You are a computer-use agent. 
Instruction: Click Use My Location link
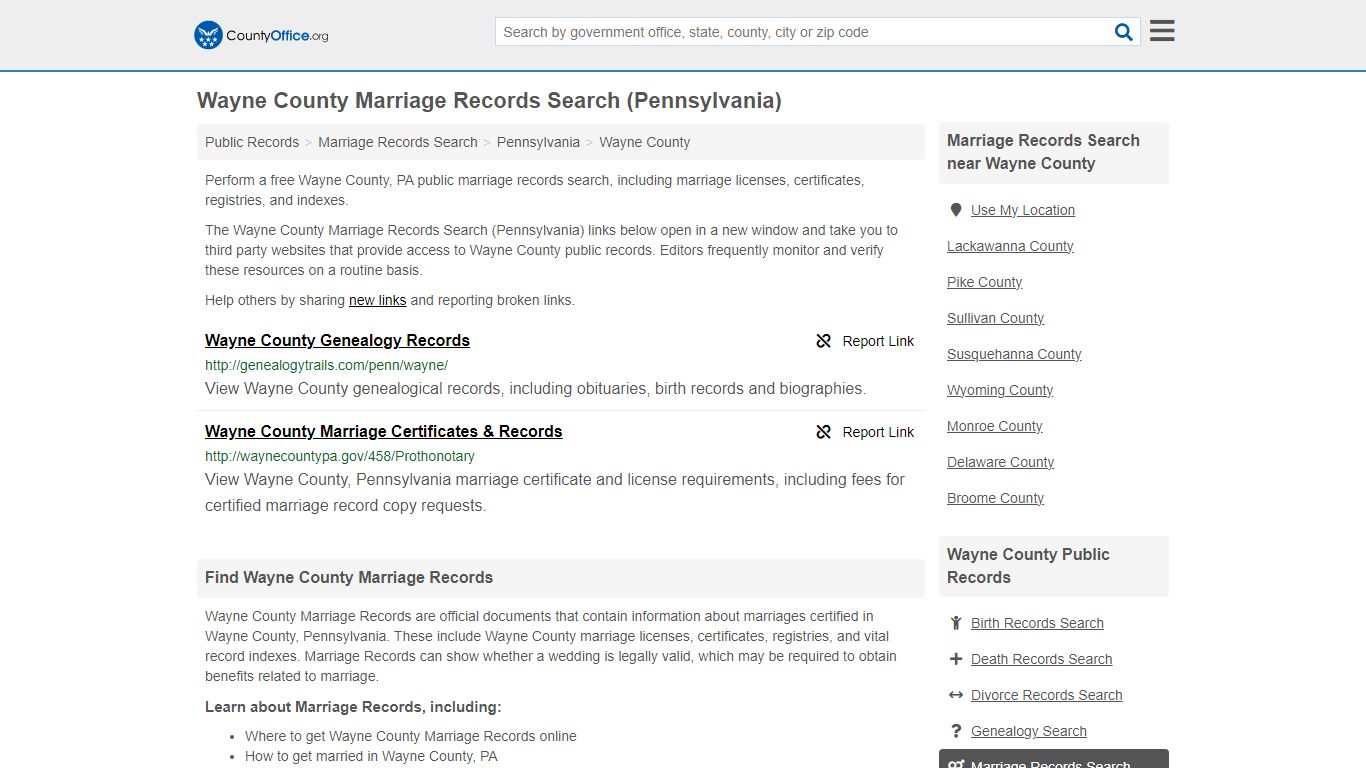coord(1023,210)
